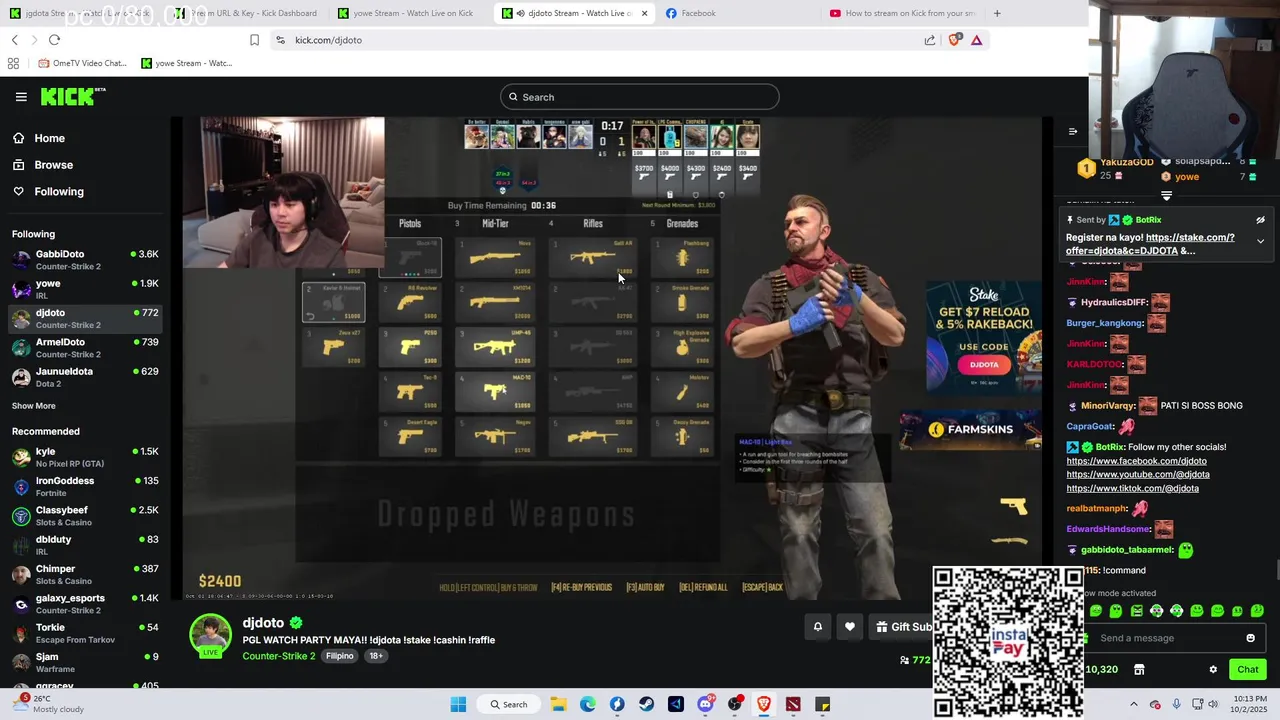
Task: Open the emoji picker in chat input
Action: 1250,638
